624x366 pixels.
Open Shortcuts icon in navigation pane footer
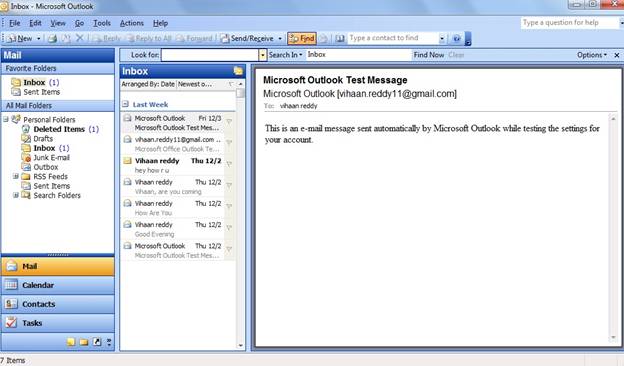[97, 342]
